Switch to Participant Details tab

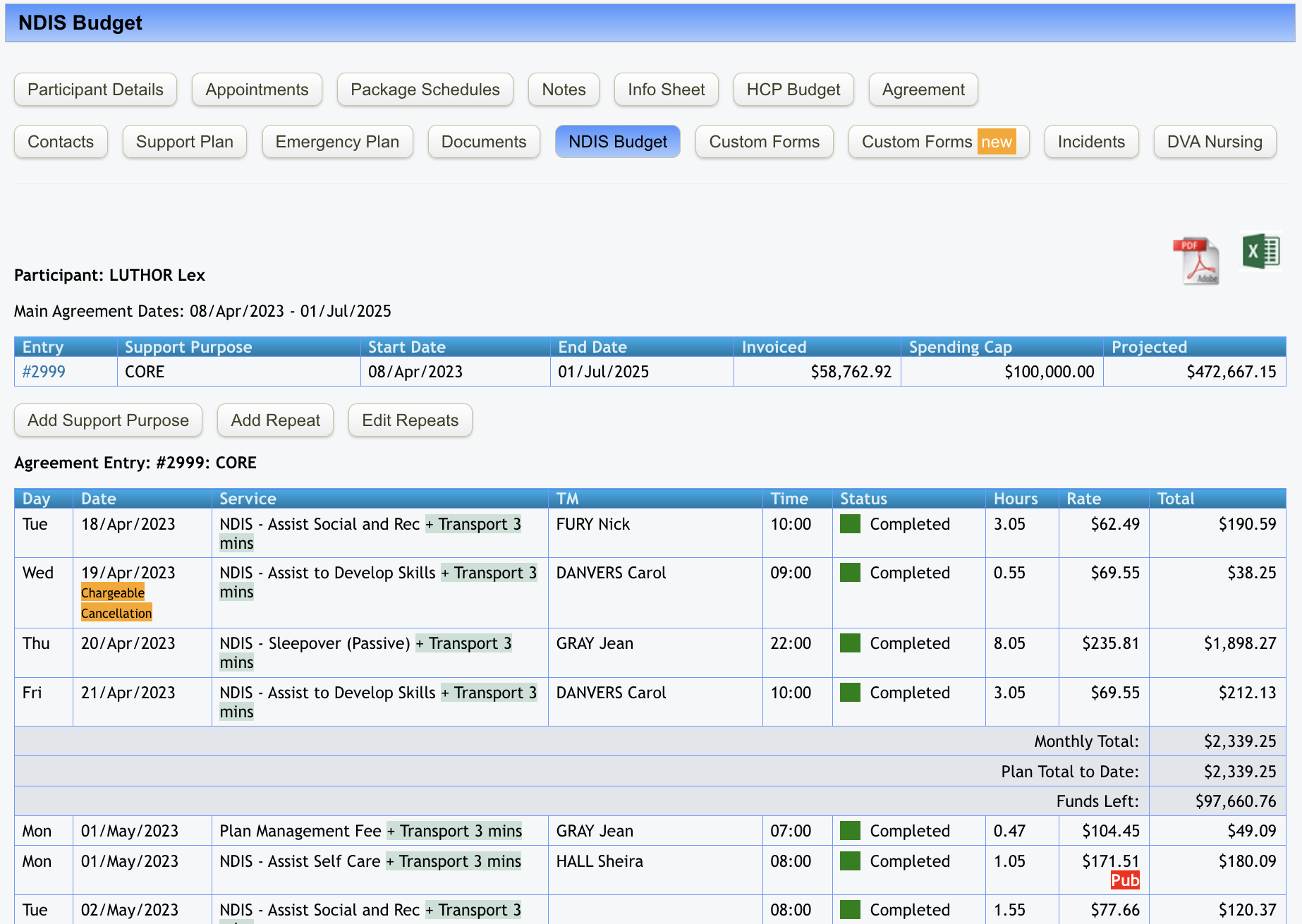tap(95, 90)
